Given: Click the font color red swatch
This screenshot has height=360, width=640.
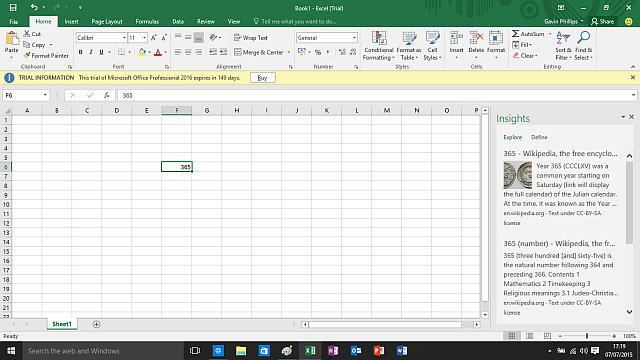Looking at the screenshot, I should click(x=158, y=52).
